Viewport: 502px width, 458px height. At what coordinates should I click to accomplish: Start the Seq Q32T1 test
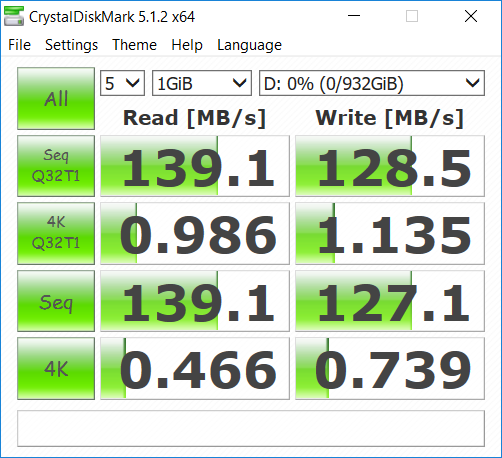pos(56,166)
